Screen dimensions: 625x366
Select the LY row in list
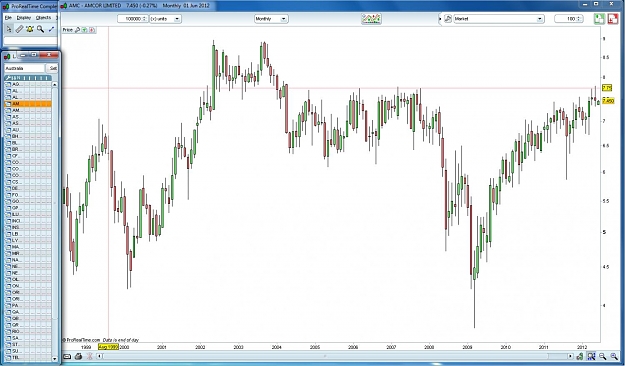tap(28, 240)
